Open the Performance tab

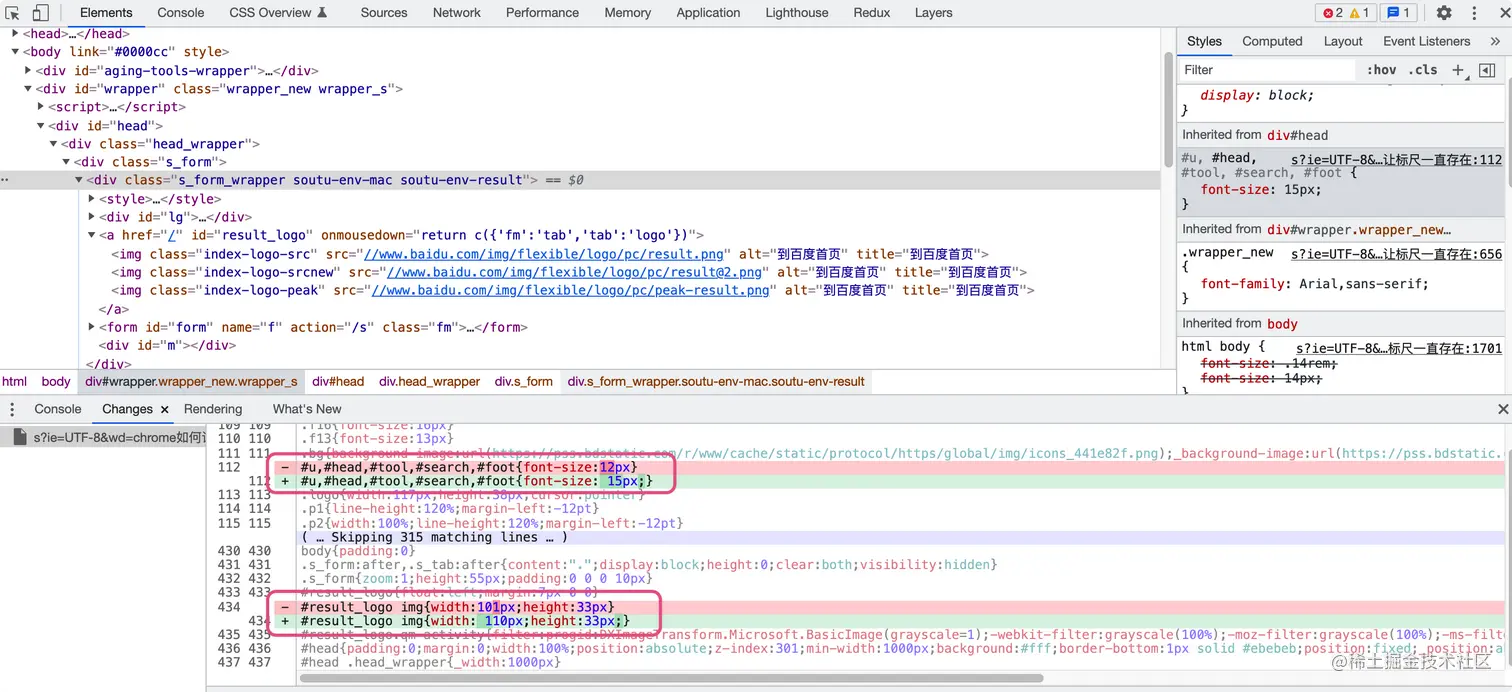[542, 13]
